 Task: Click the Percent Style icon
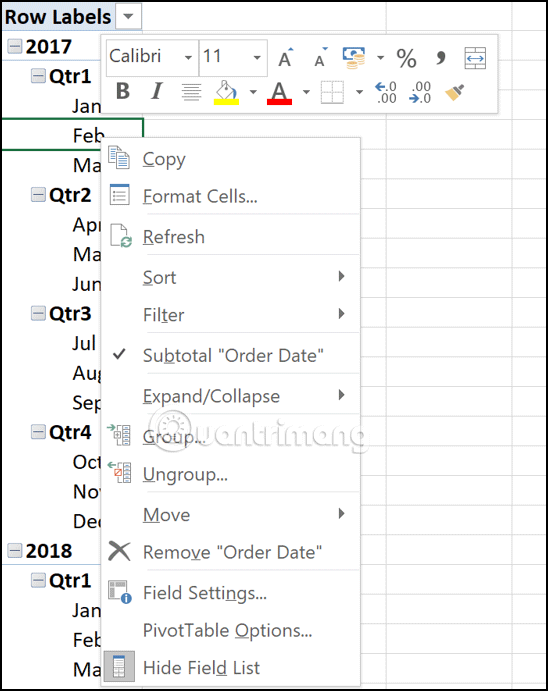click(406, 58)
